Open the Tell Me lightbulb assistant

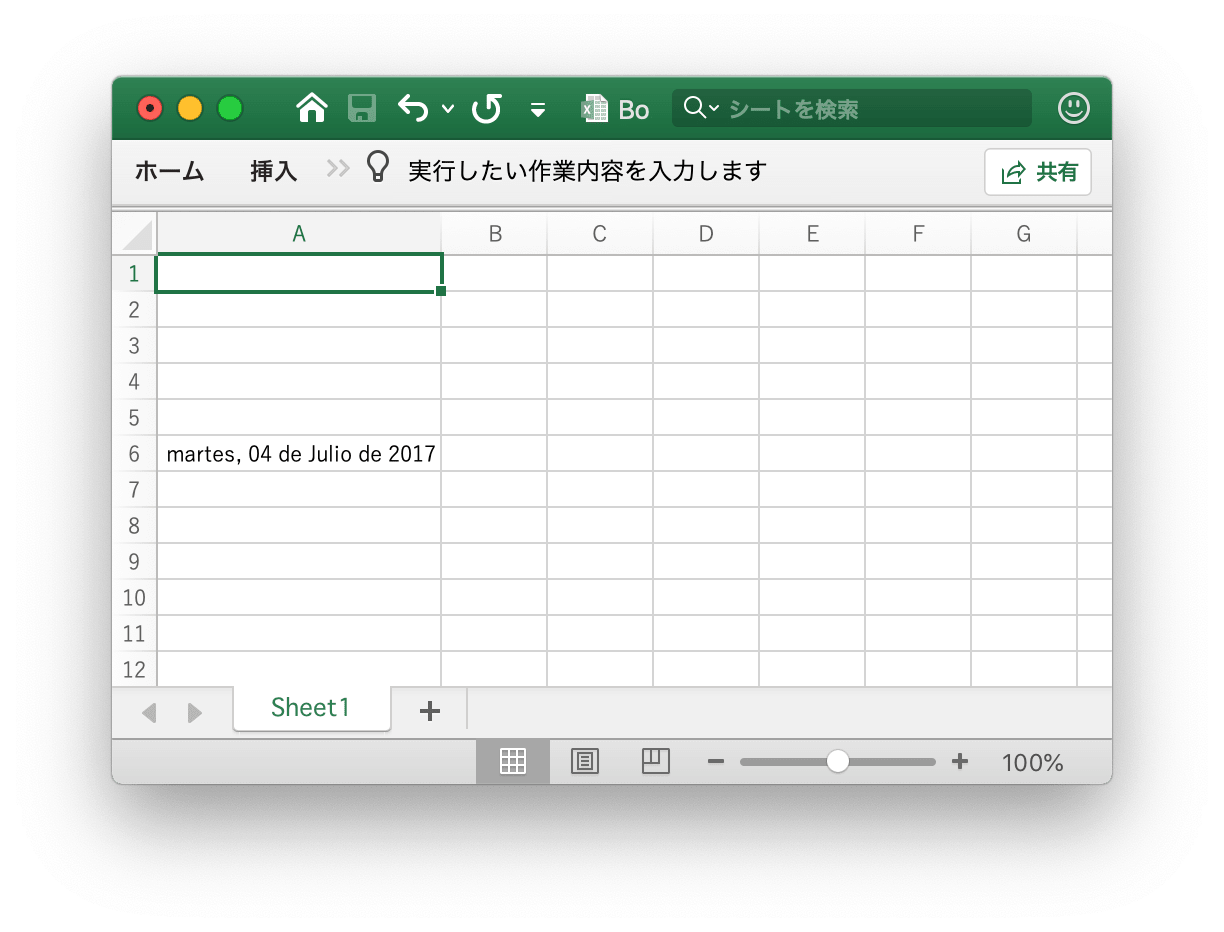click(377, 168)
